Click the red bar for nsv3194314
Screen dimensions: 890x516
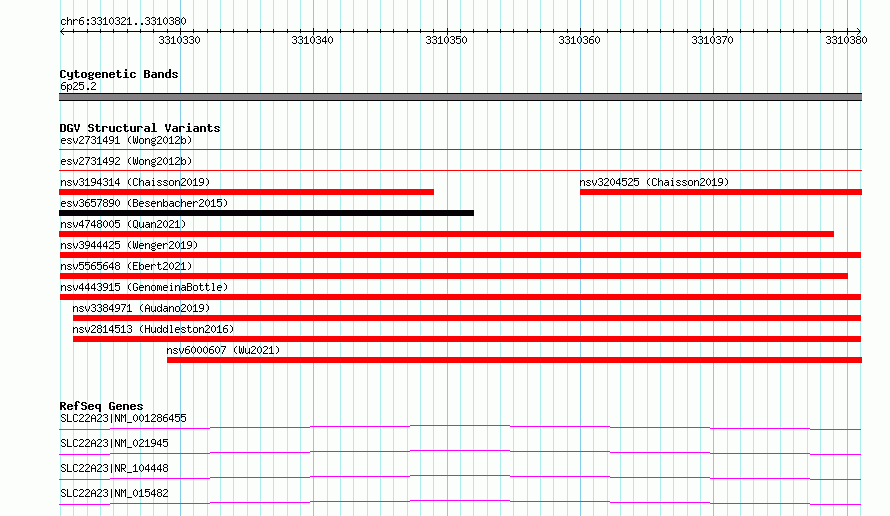(x=246, y=192)
